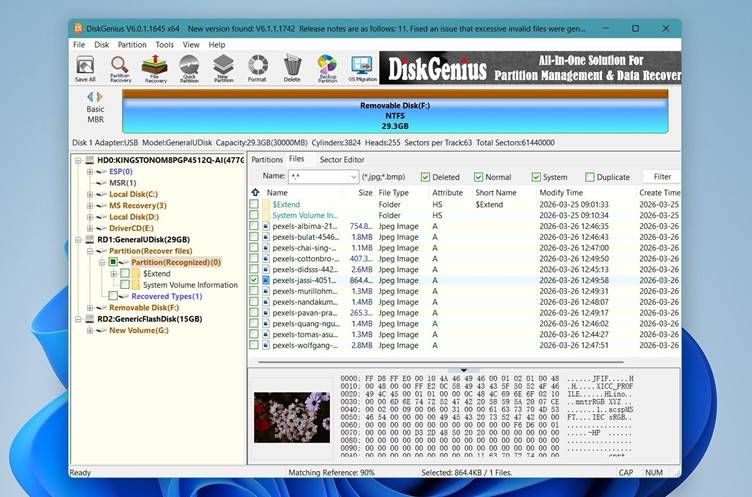This screenshot has height=497, width=752.
Task: Expand the New Volume(G:) tree node
Action: click(x=90, y=330)
